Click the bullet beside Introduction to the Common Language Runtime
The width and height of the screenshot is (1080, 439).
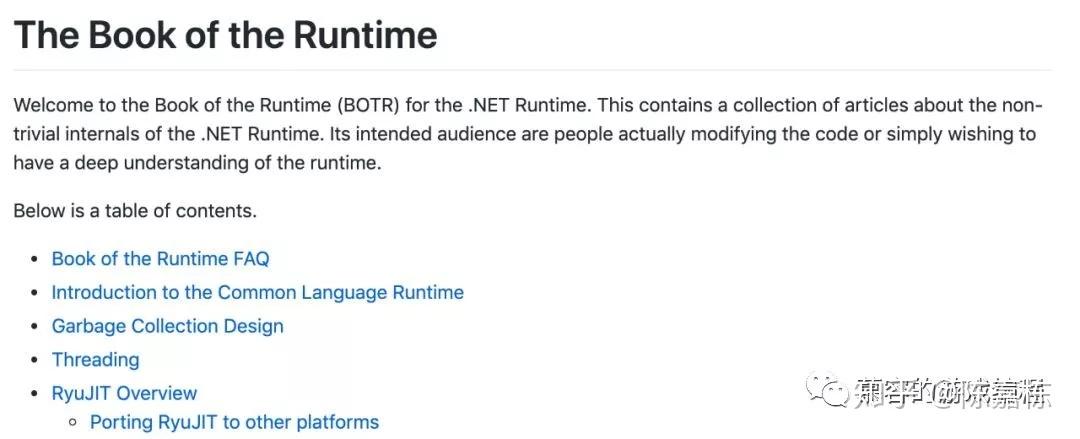coord(34,294)
